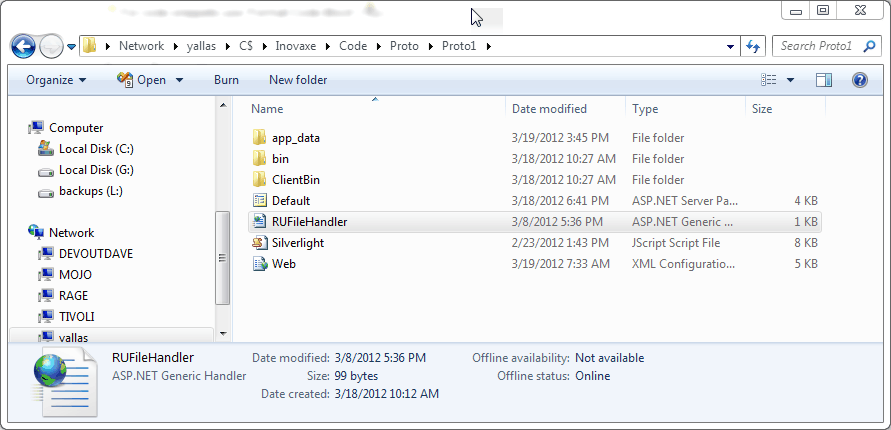The height and width of the screenshot is (430, 891).
Task: Open the Organize dropdown menu
Action: point(56,80)
